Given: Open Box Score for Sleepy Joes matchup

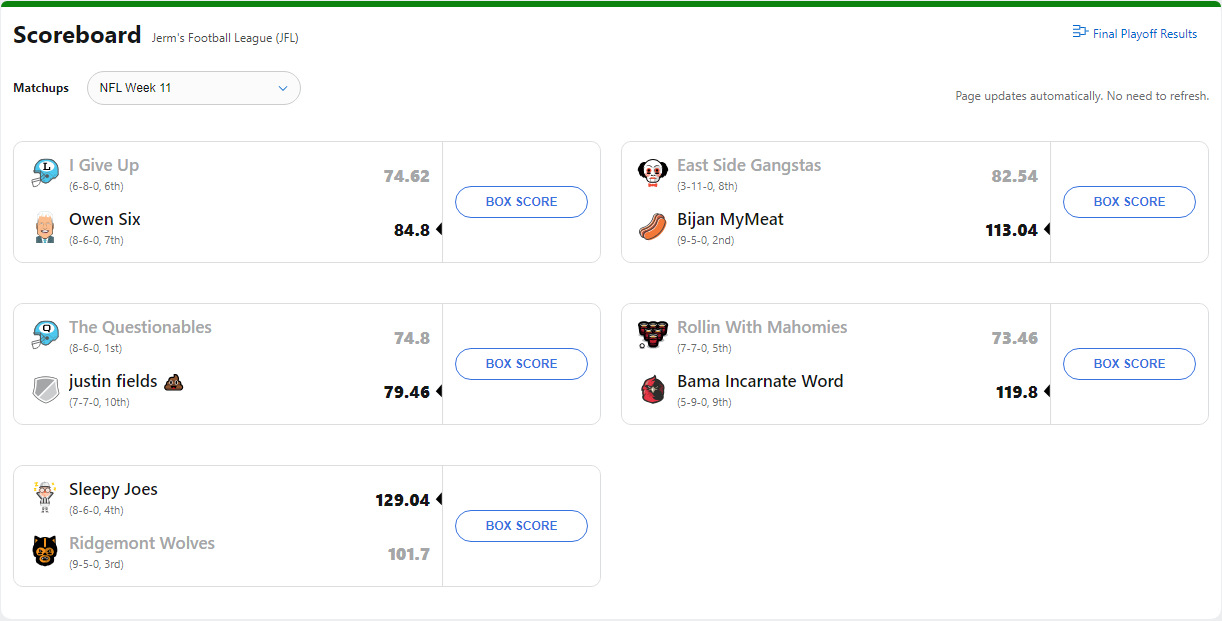Looking at the screenshot, I should coord(521,526).
